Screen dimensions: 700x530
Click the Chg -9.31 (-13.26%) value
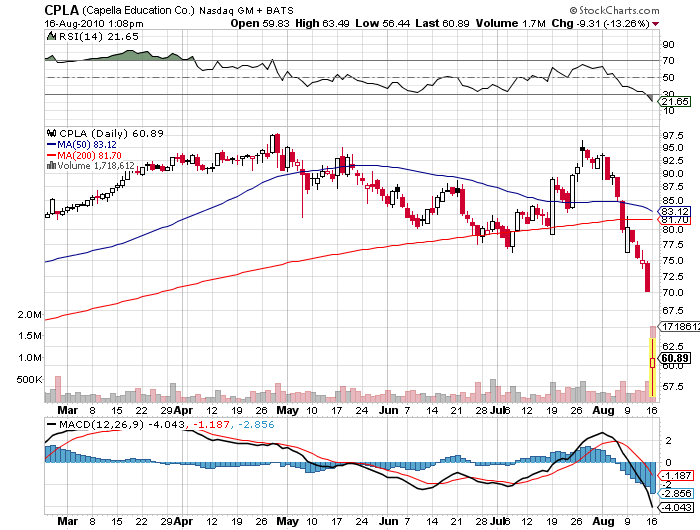point(600,23)
